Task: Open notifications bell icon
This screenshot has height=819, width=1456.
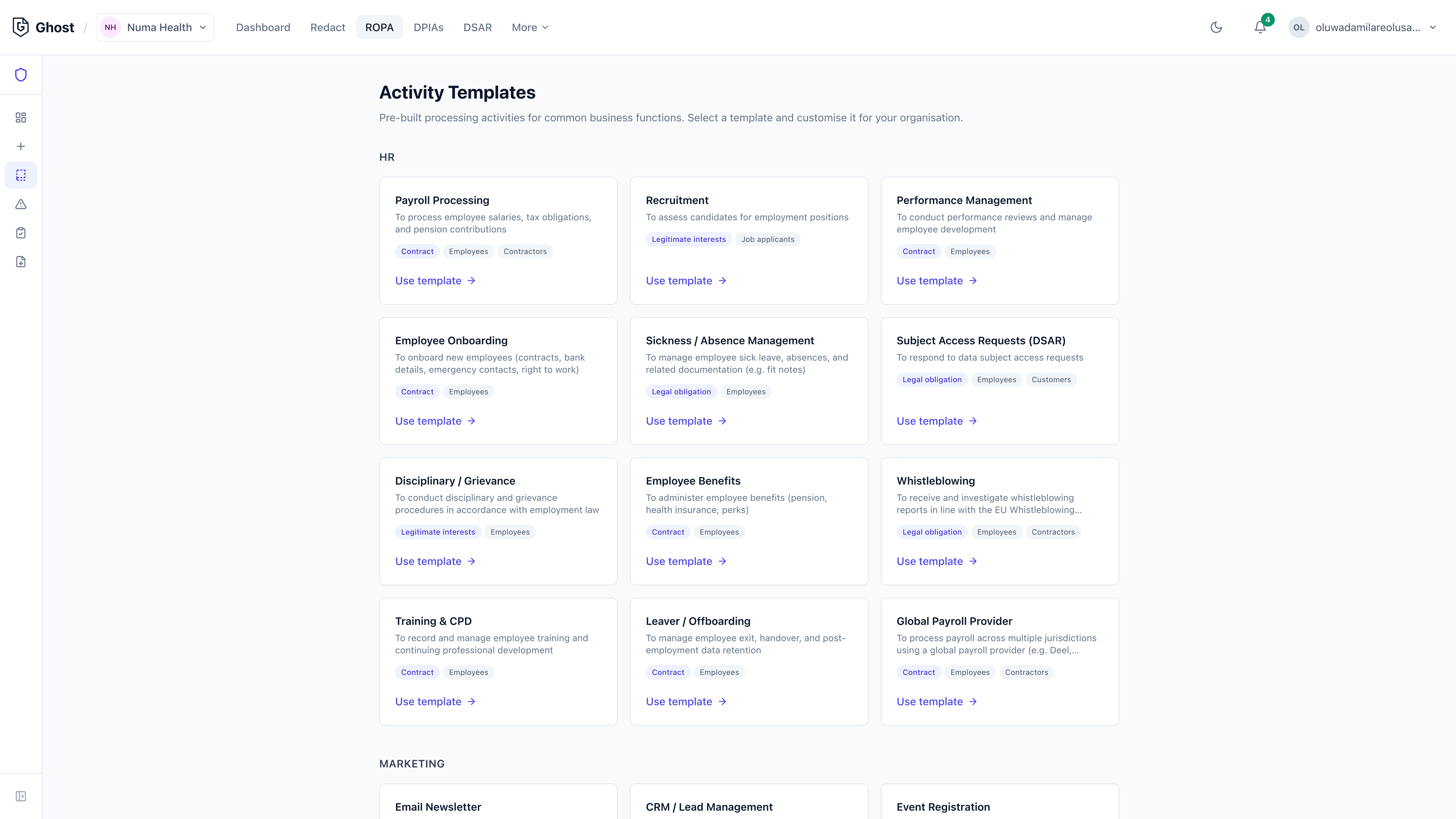Action: coord(1260,27)
